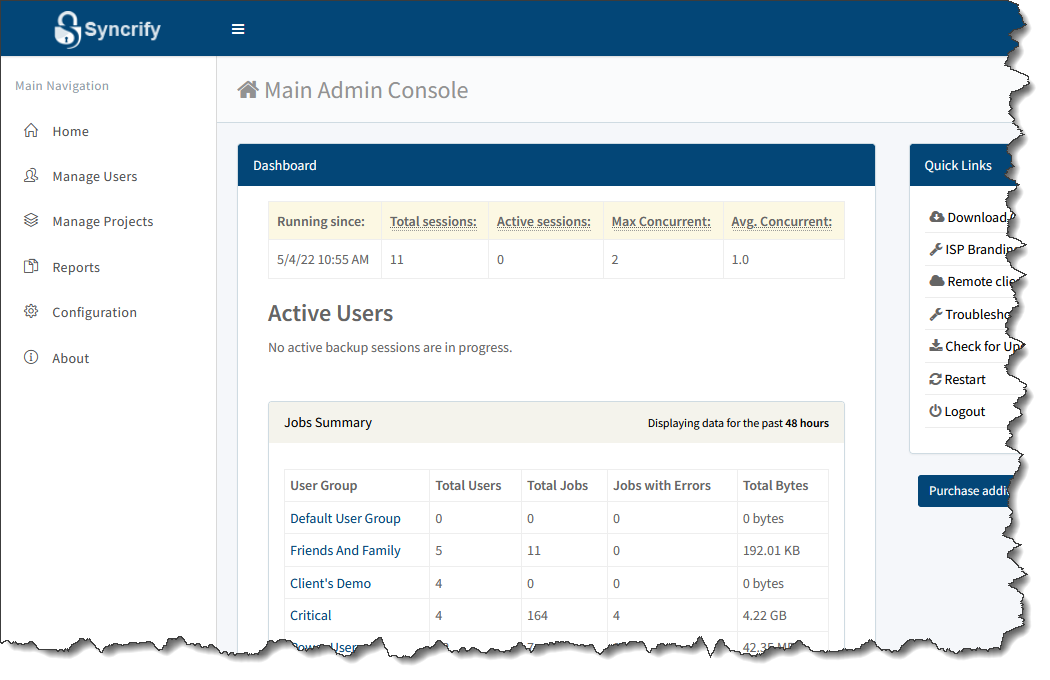
Task: Open the About page
Action: coord(70,358)
